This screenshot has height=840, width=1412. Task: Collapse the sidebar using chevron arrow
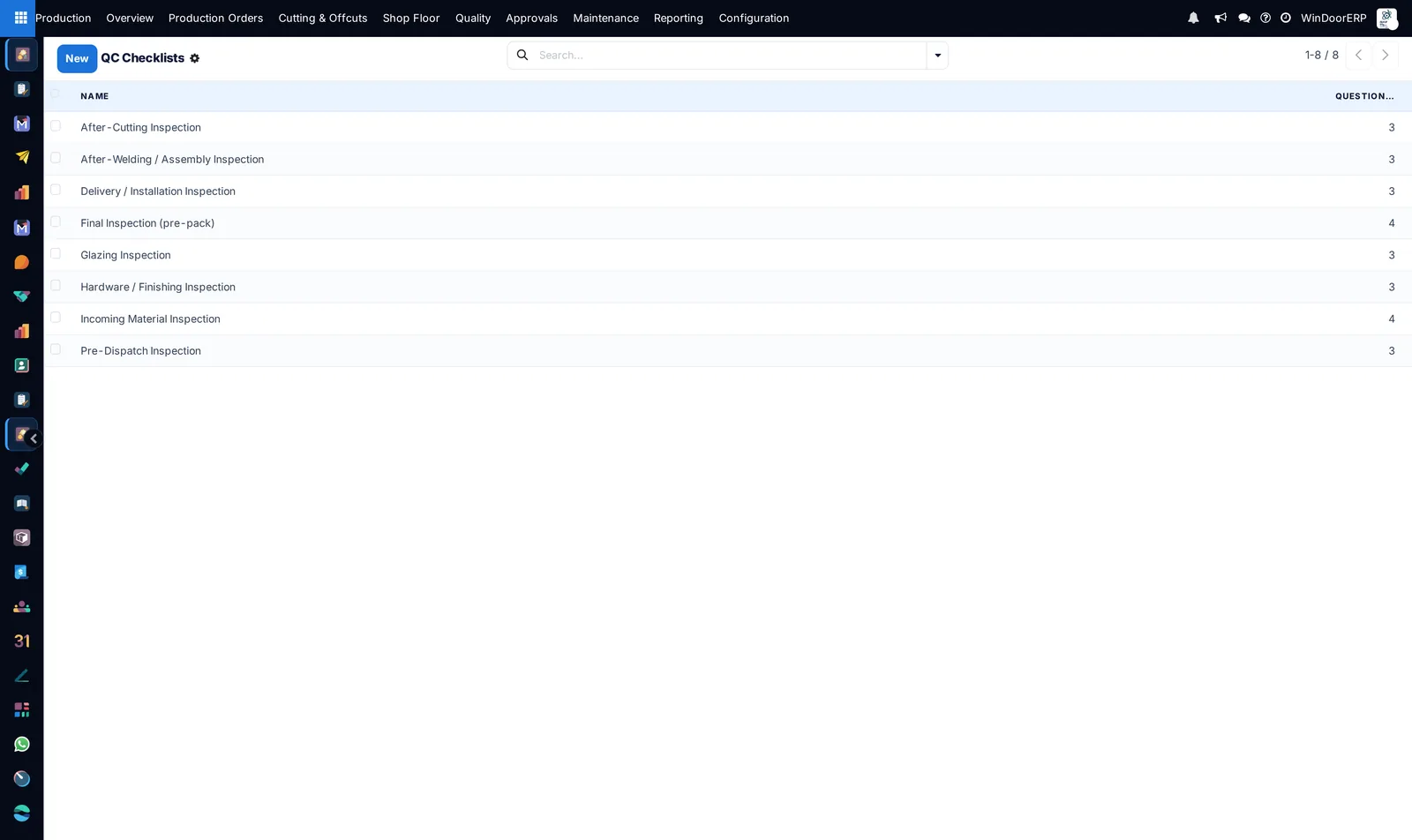[34, 439]
